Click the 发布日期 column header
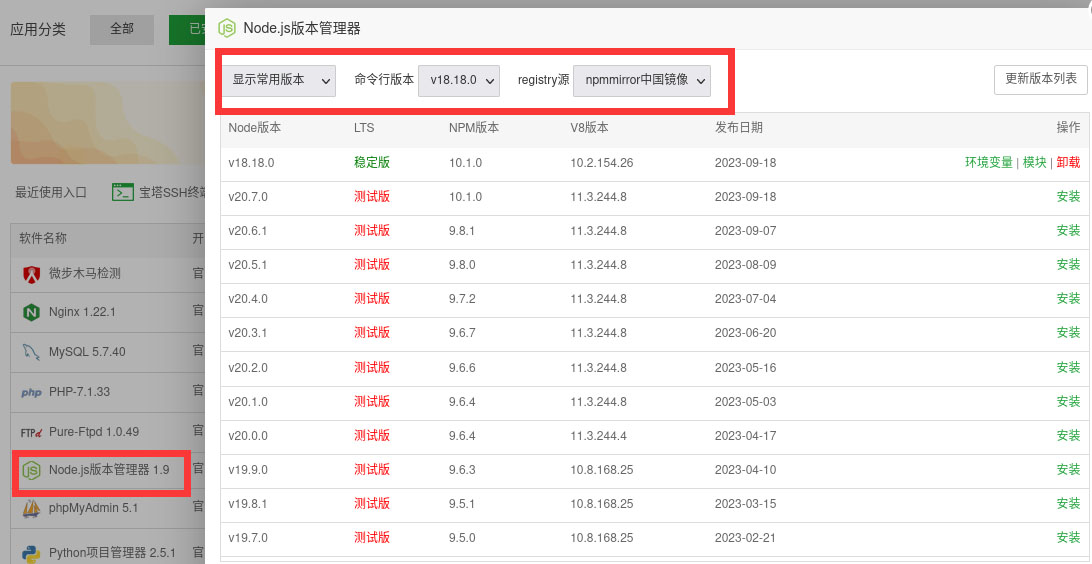This screenshot has width=1092, height=564. click(738, 127)
